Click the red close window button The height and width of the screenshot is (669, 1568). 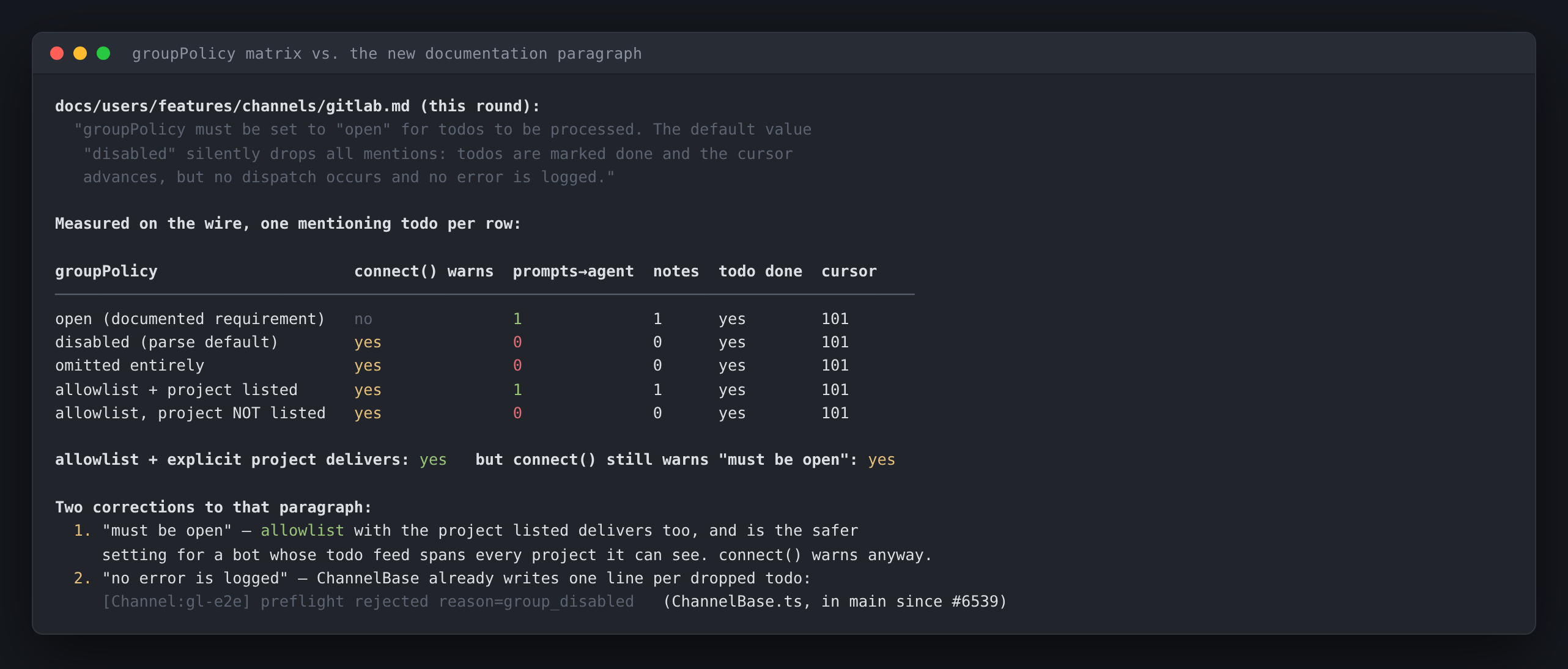57,53
